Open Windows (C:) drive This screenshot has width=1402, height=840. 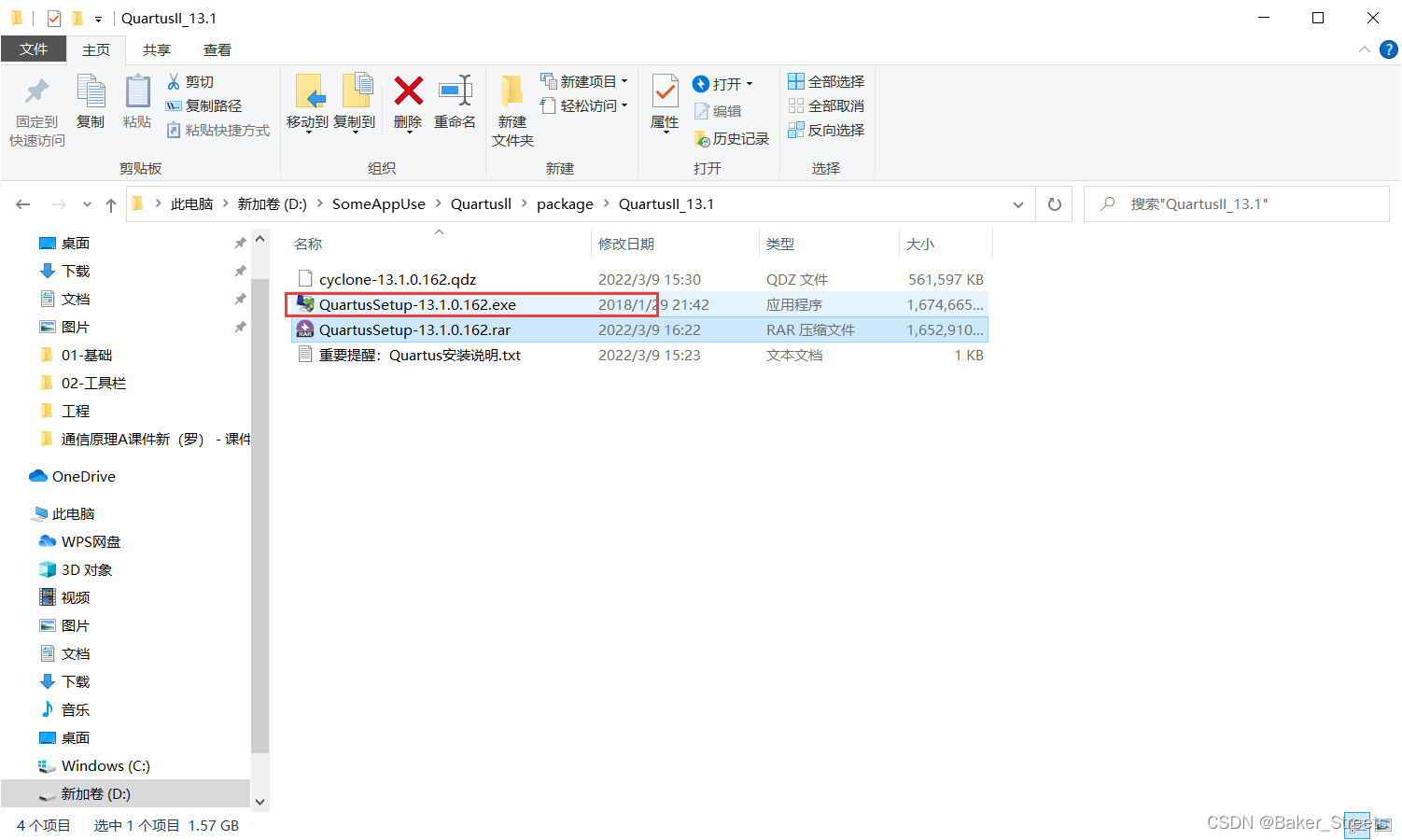105,765
